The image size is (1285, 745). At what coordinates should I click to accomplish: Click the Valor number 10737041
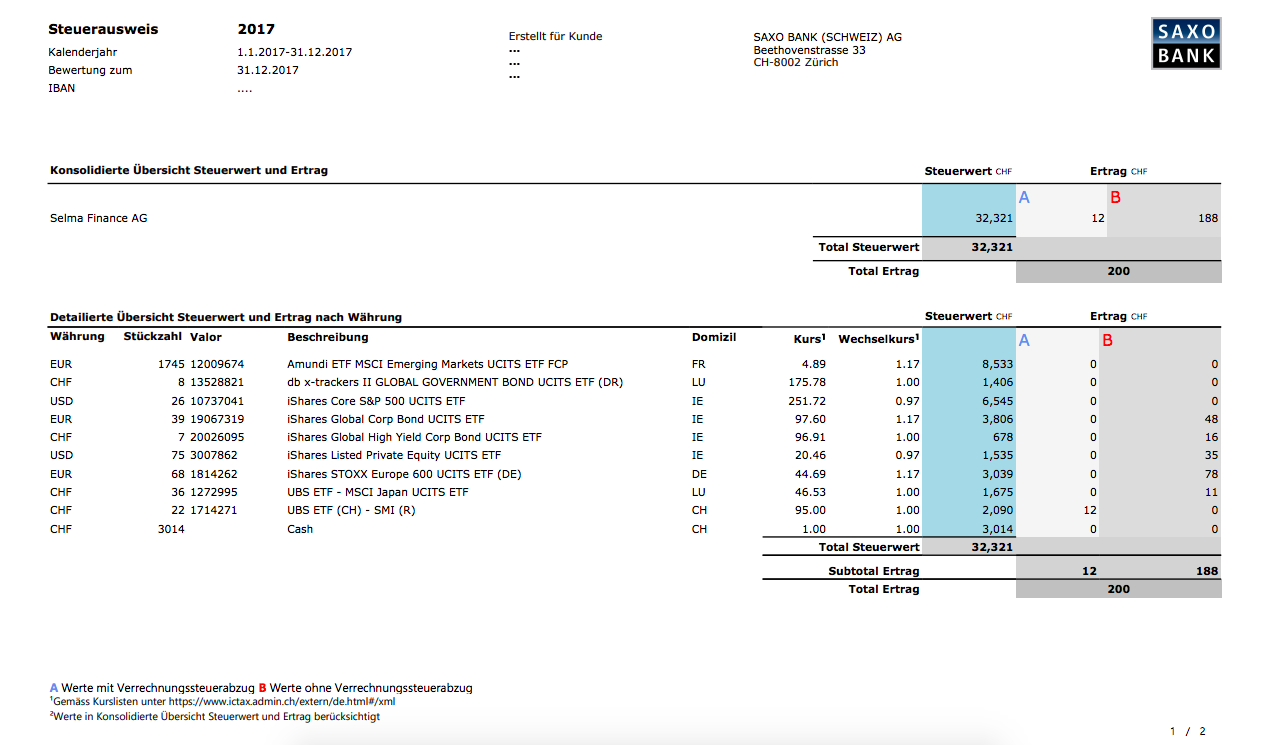click(x=217, y=401)
